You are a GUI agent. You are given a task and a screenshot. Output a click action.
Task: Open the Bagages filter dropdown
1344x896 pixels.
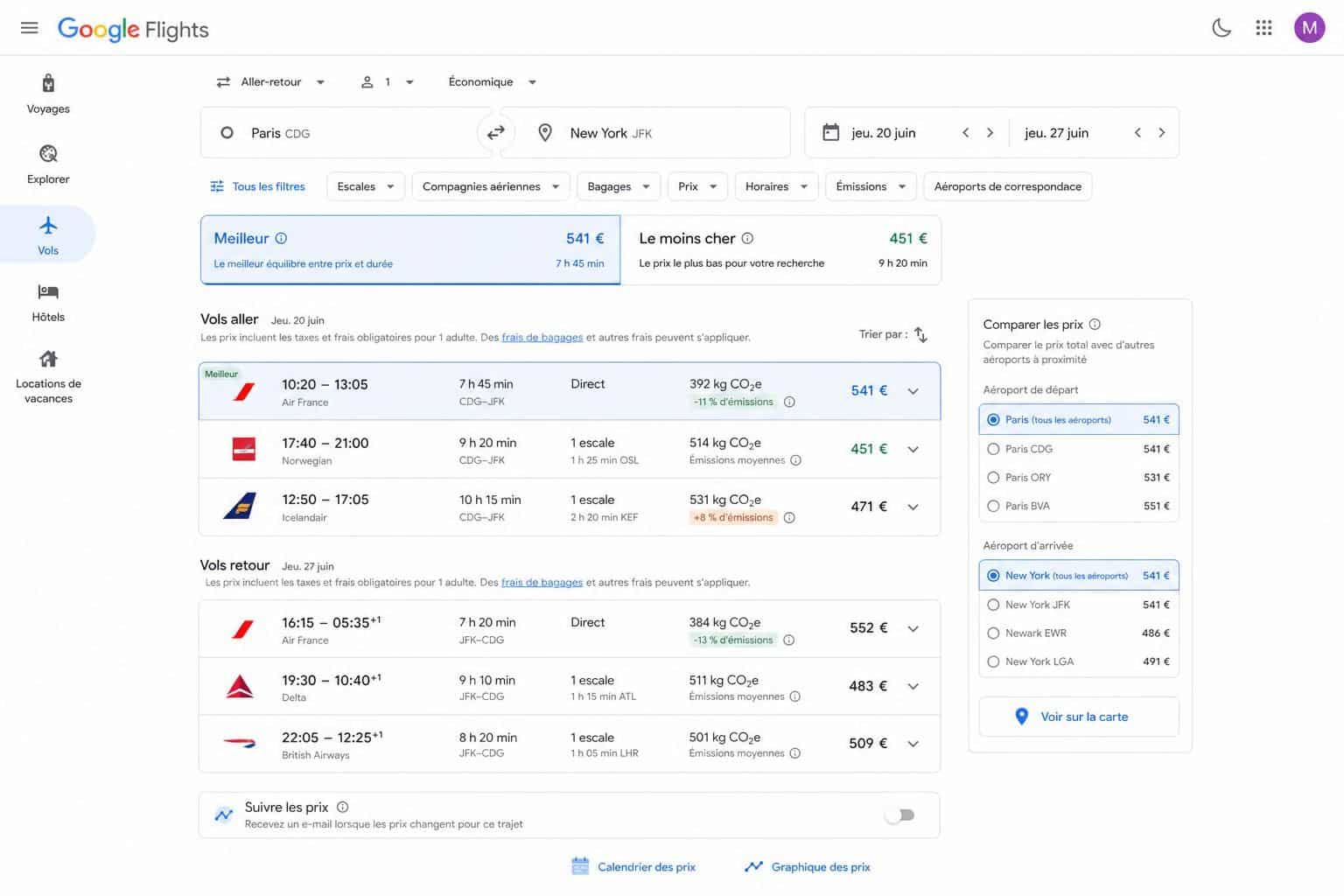(x=619, y=186)
